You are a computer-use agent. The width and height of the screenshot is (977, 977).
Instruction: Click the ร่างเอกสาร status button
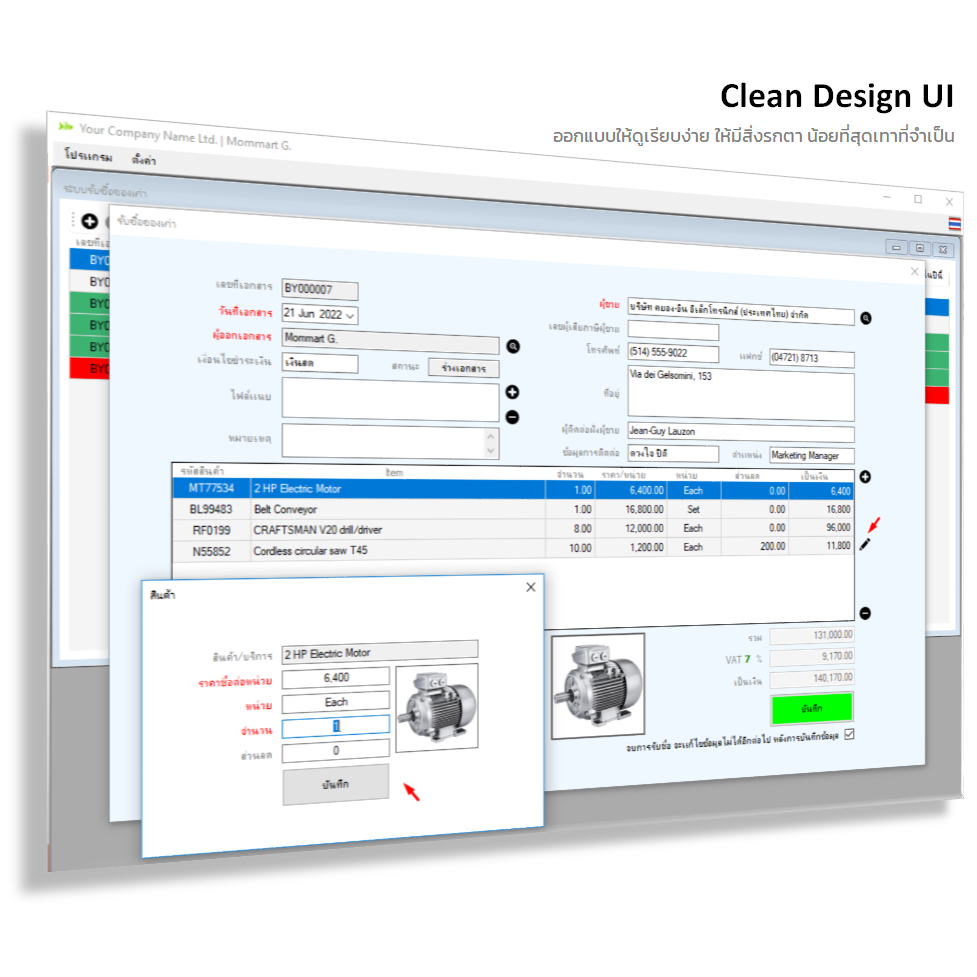[x=463, y=368]
